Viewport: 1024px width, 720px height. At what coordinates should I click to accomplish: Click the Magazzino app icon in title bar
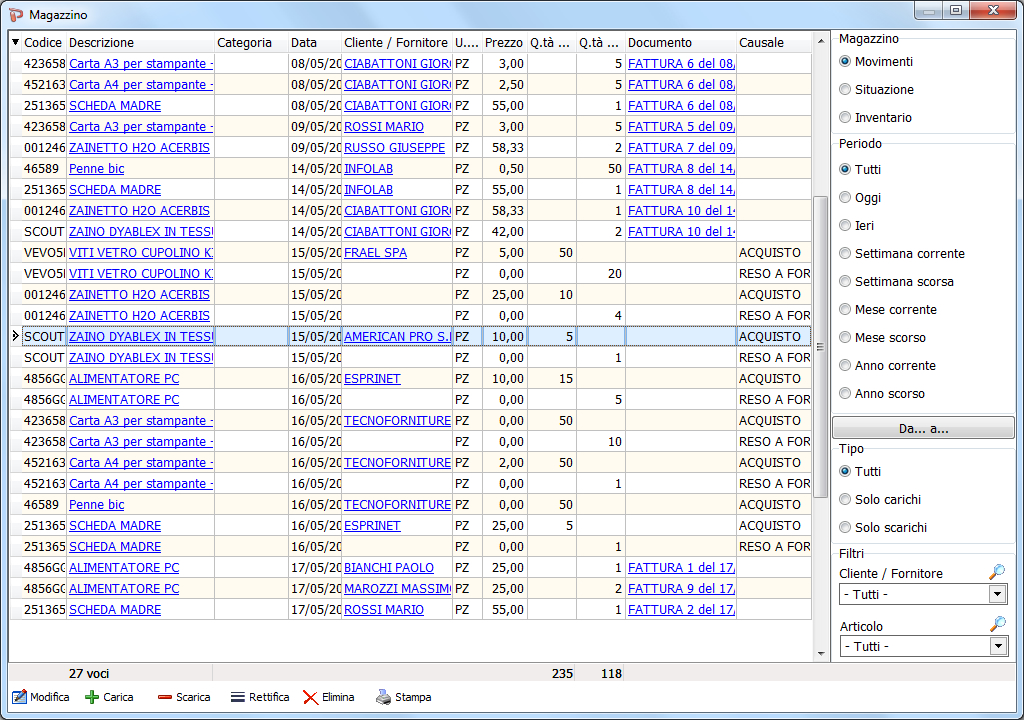click(16, 14)
